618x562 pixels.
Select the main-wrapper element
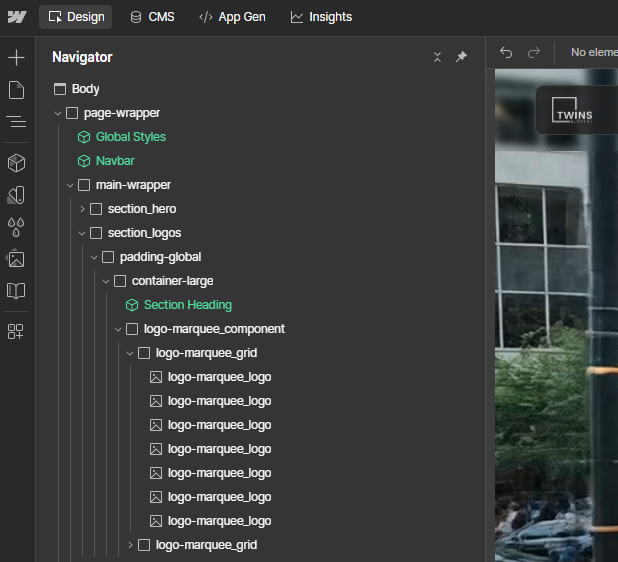pyautogui.click(x=133, y=185)
